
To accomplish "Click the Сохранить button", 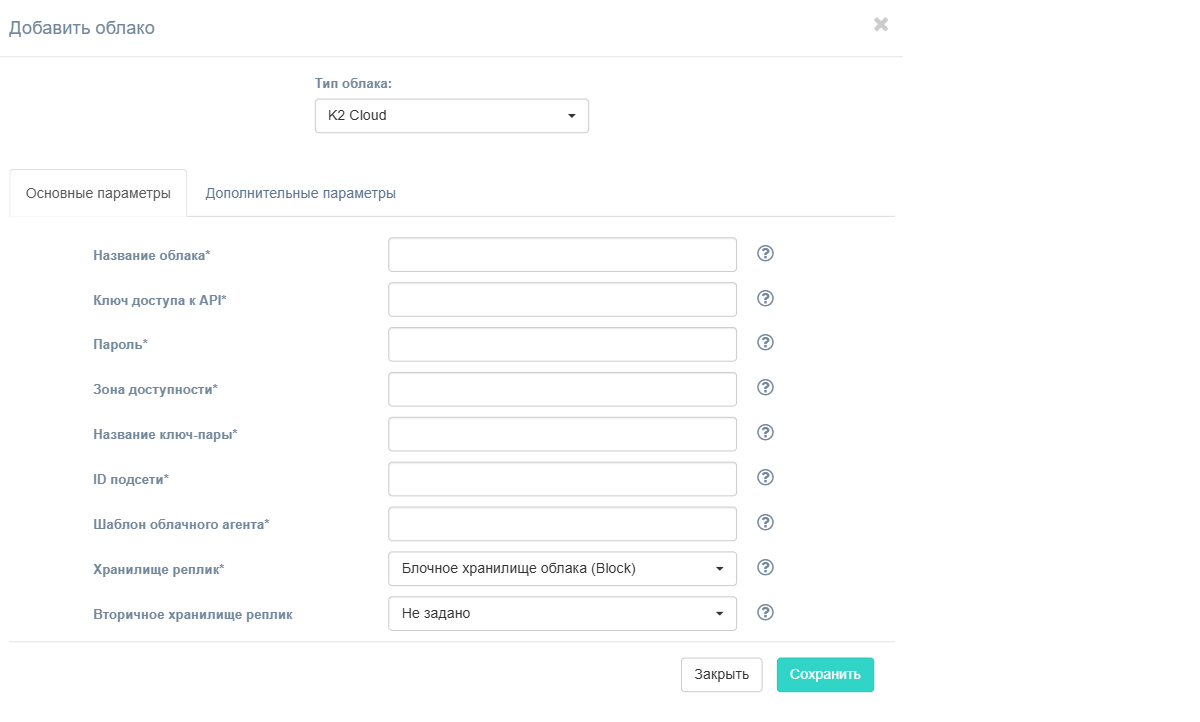I will pyautogui.click(x=825, y=674).
